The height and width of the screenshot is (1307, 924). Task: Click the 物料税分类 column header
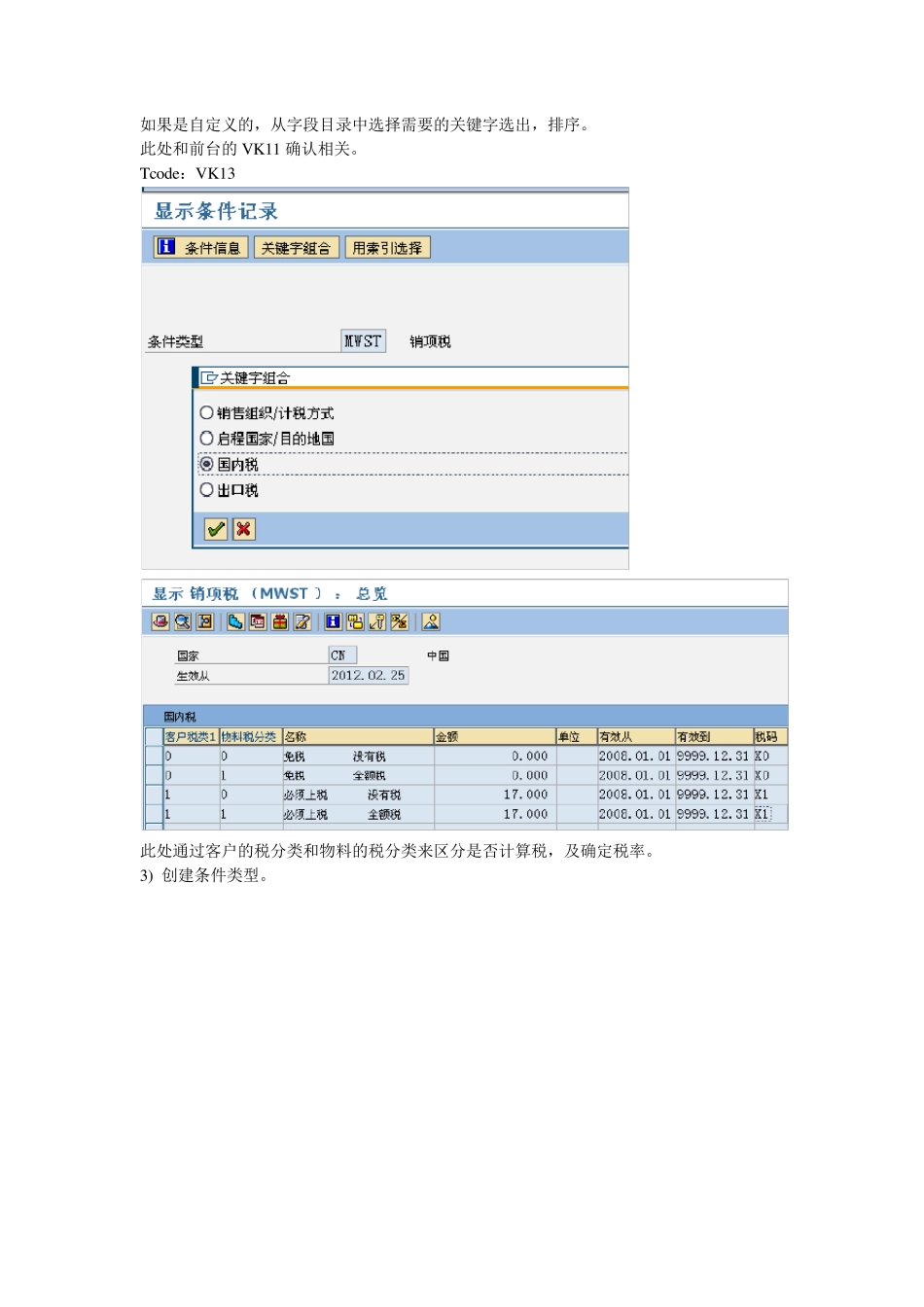[250, 736]
